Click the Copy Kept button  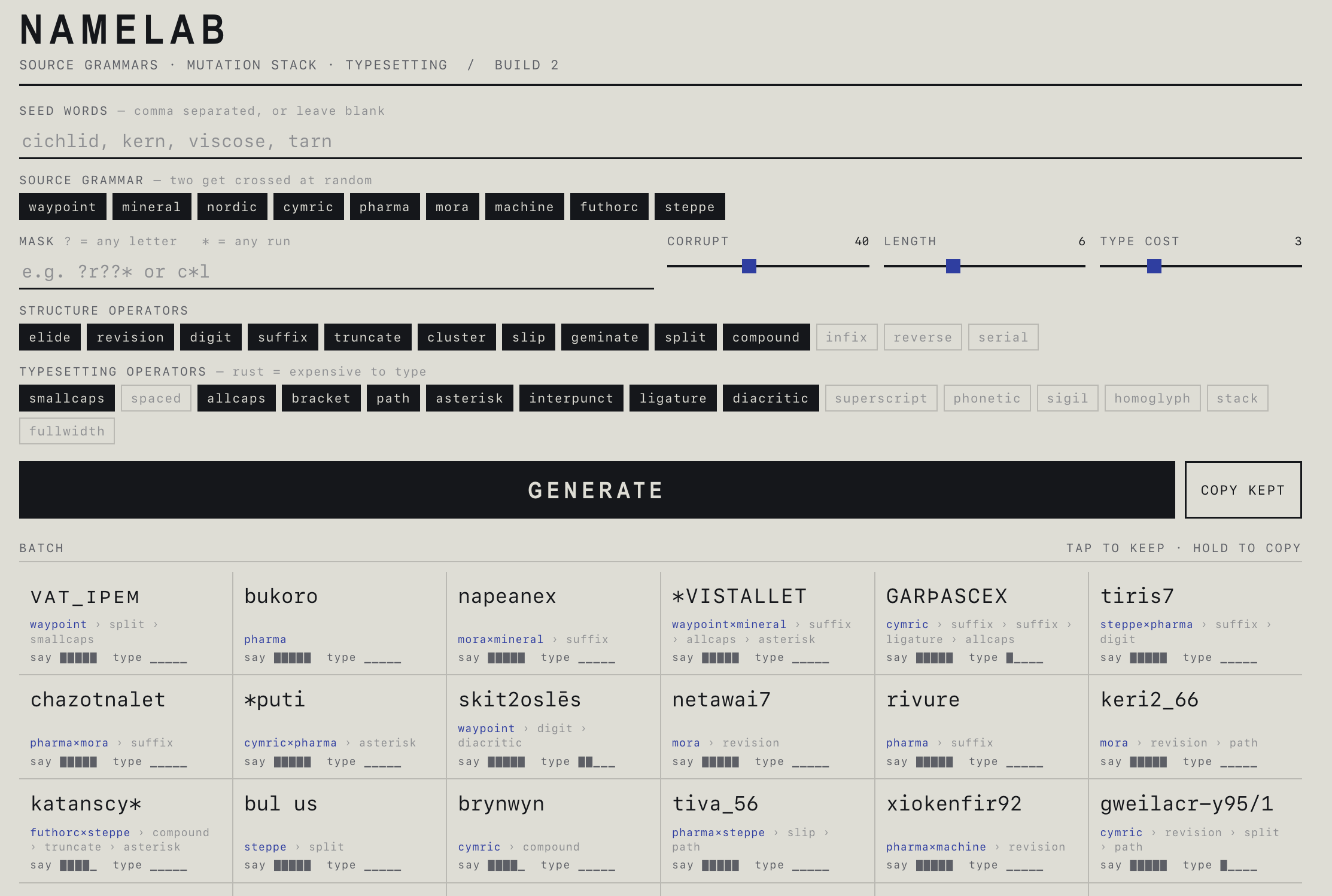pyautogui.click(x=1243, y=490)
